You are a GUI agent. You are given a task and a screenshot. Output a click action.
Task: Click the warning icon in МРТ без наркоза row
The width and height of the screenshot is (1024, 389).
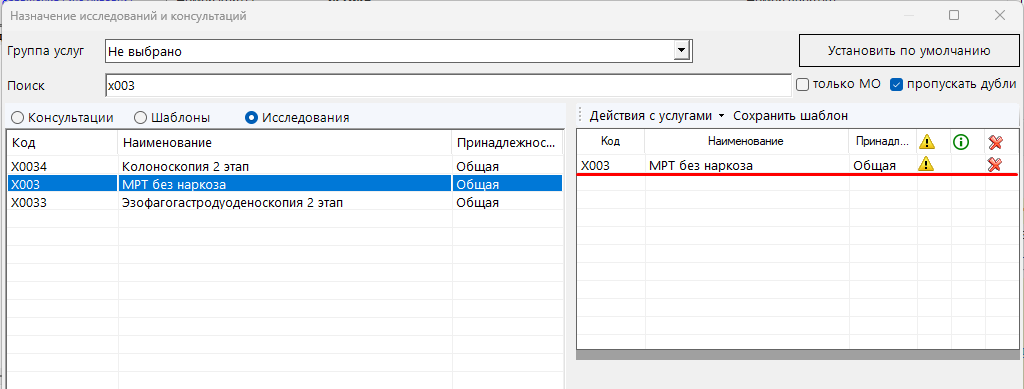tap(925, 165)
